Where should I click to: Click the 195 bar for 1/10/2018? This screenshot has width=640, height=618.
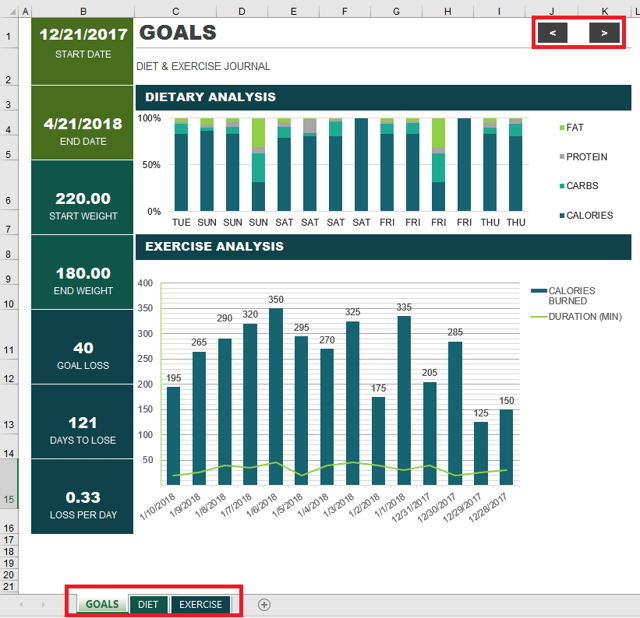click(173, 436)
